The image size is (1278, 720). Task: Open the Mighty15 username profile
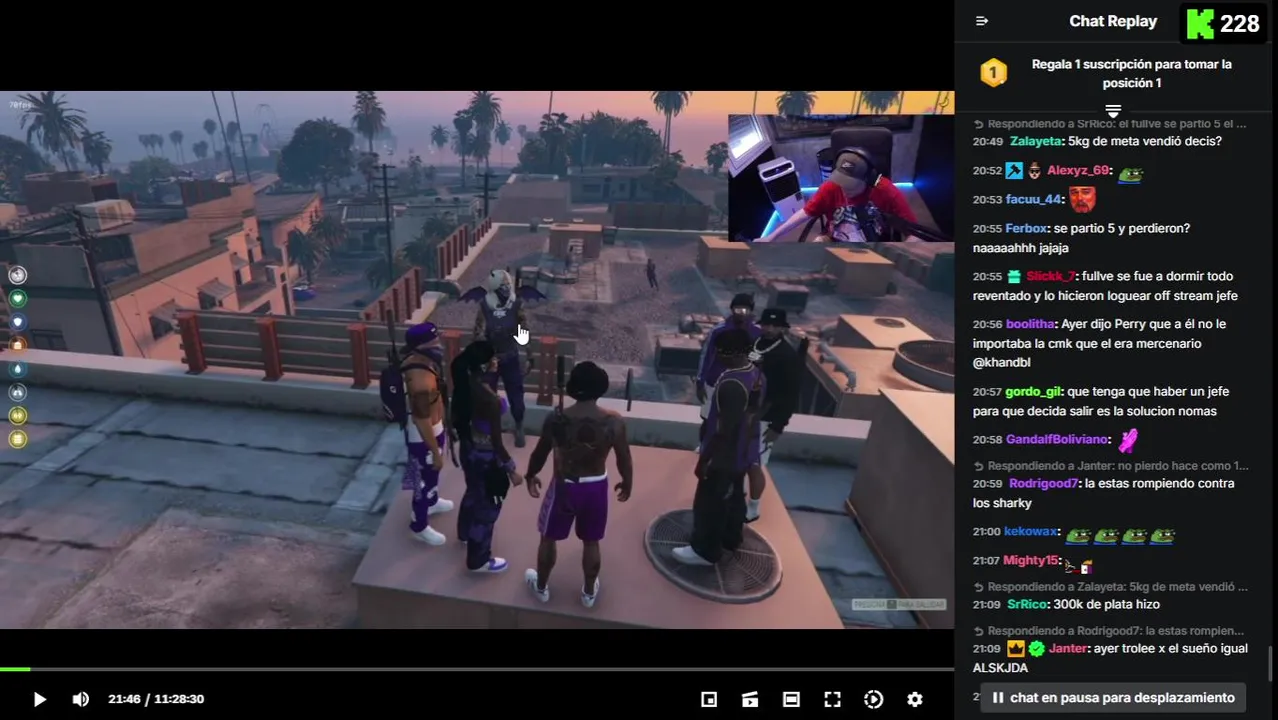1030,561
